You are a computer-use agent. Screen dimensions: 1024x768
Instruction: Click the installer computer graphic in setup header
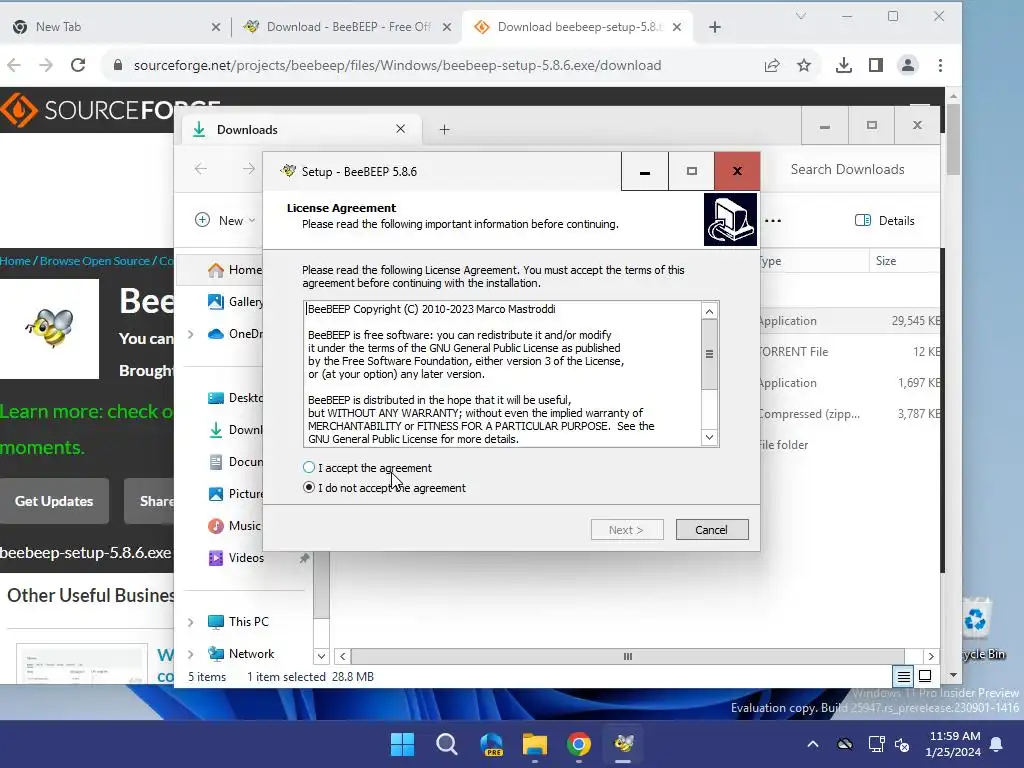coord(730,219)
